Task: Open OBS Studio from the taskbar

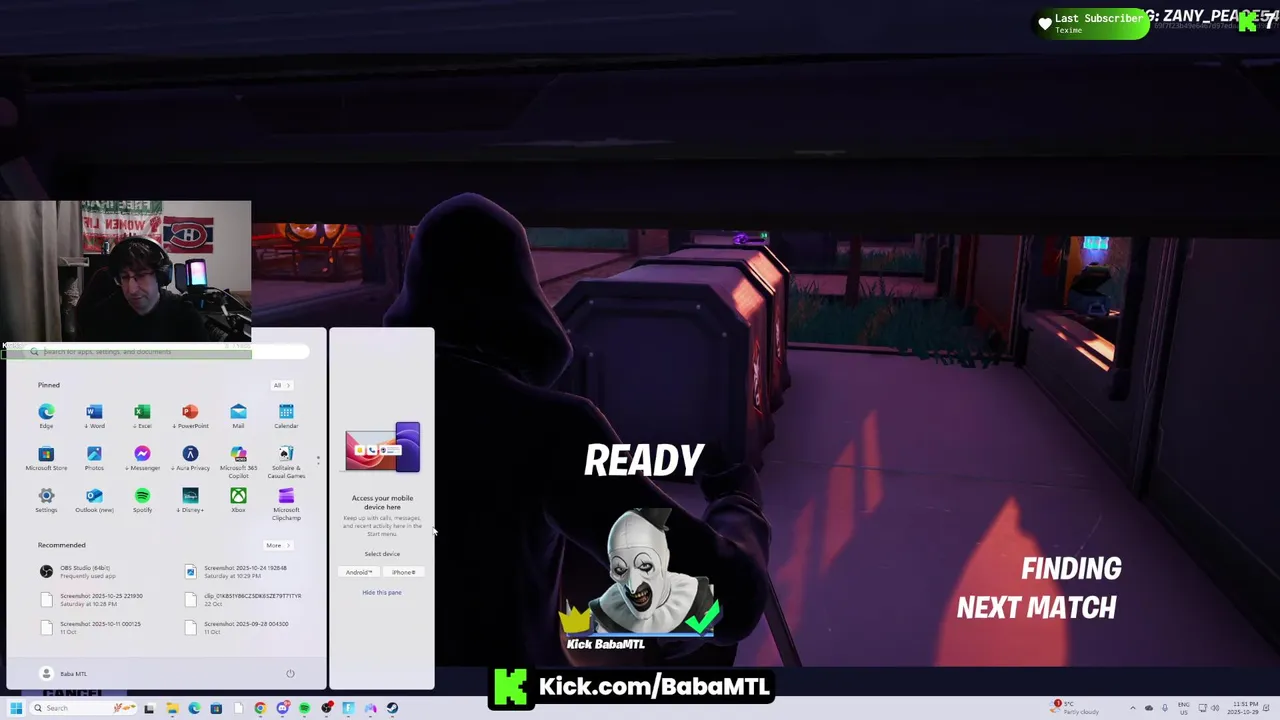Action: point(326,708)
